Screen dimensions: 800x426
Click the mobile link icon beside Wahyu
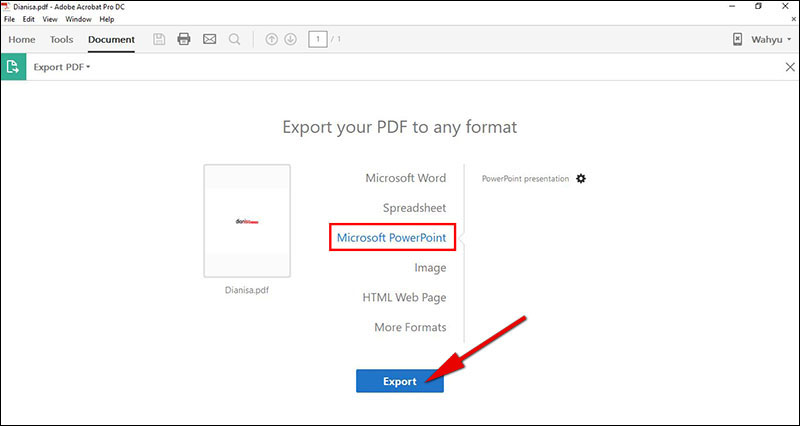tap(737, 39)
